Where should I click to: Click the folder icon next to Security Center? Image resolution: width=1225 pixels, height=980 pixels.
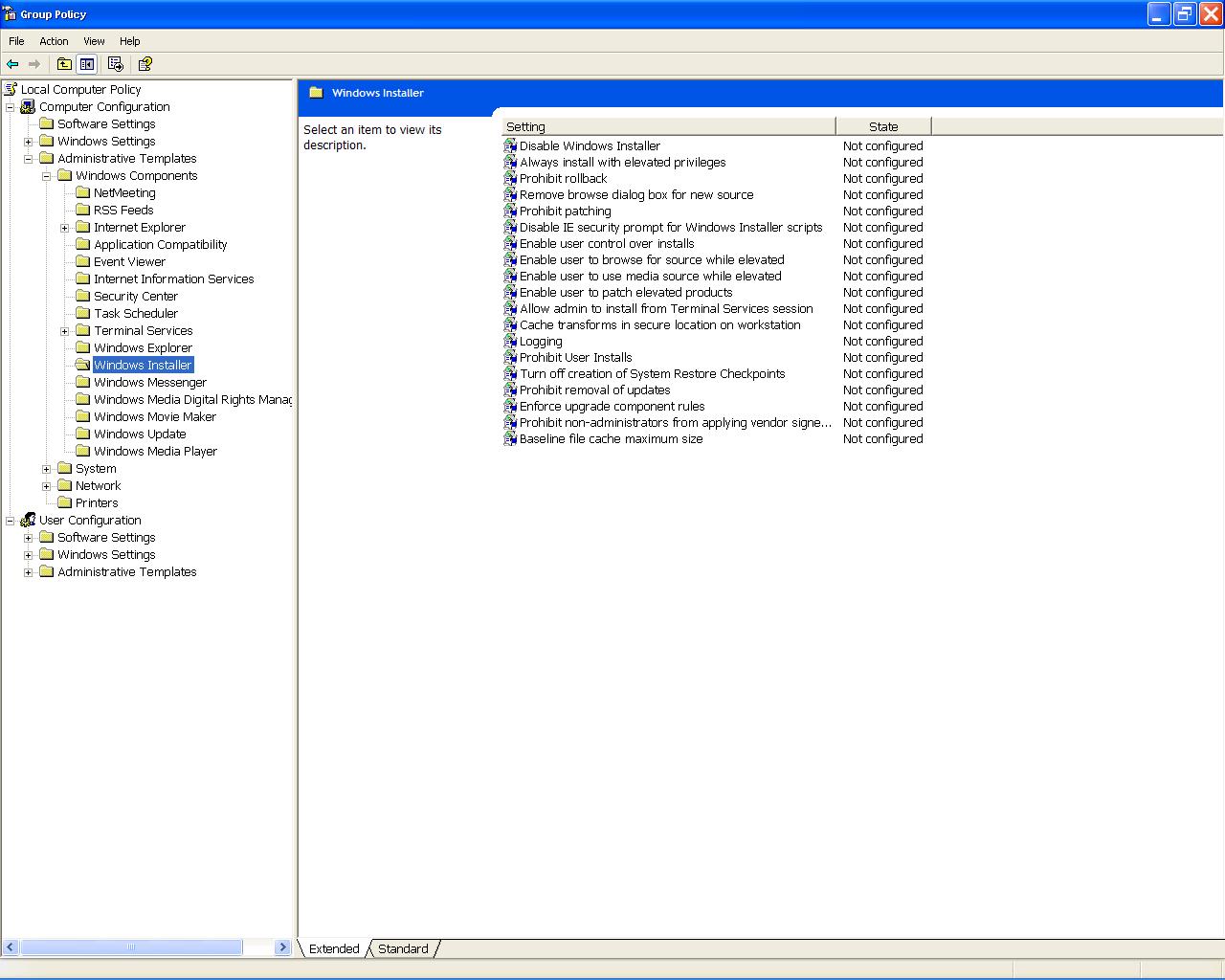pyautogui.click(x=82, y=296)
